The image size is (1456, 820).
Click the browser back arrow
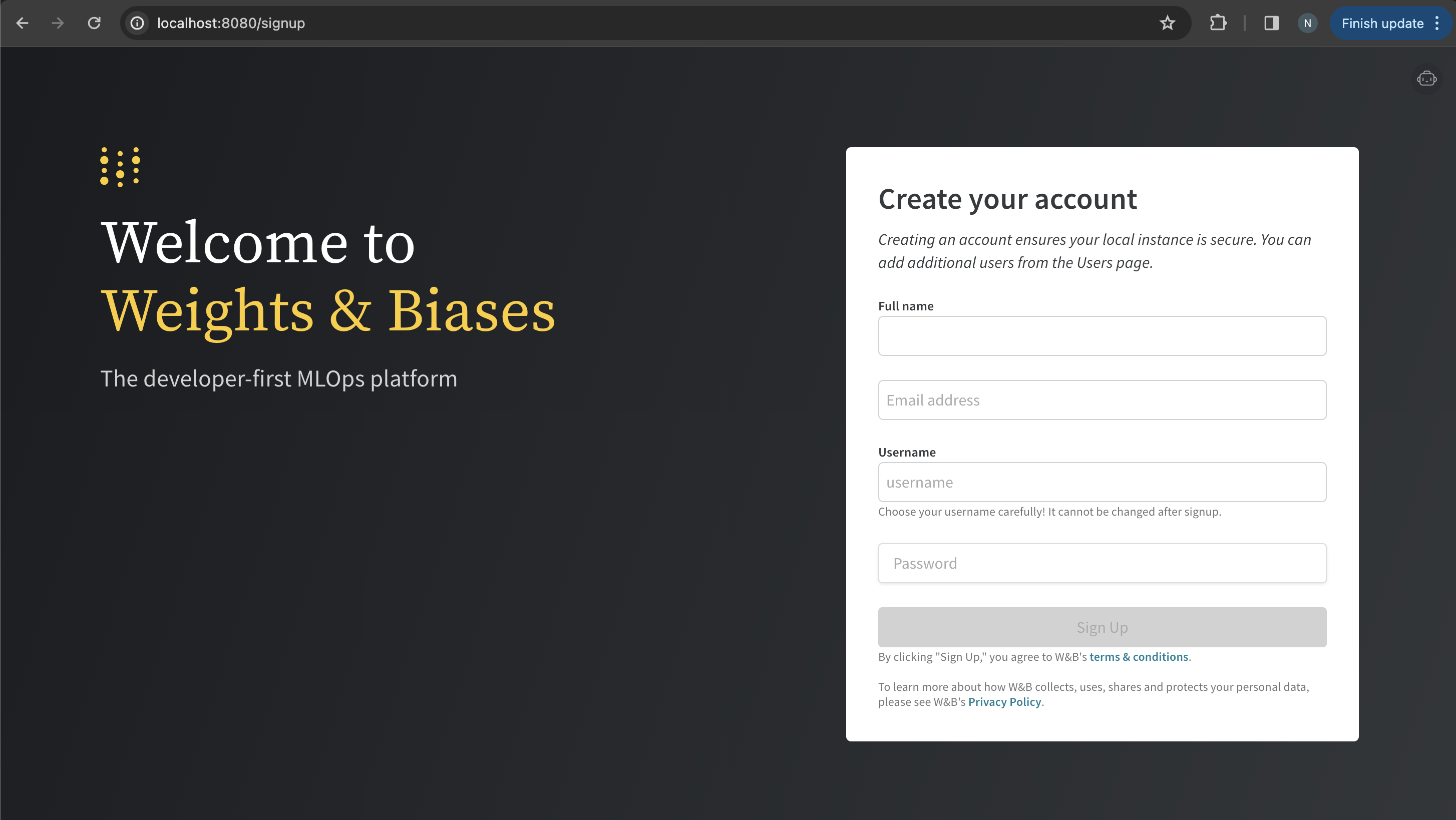tap(22, 23)
